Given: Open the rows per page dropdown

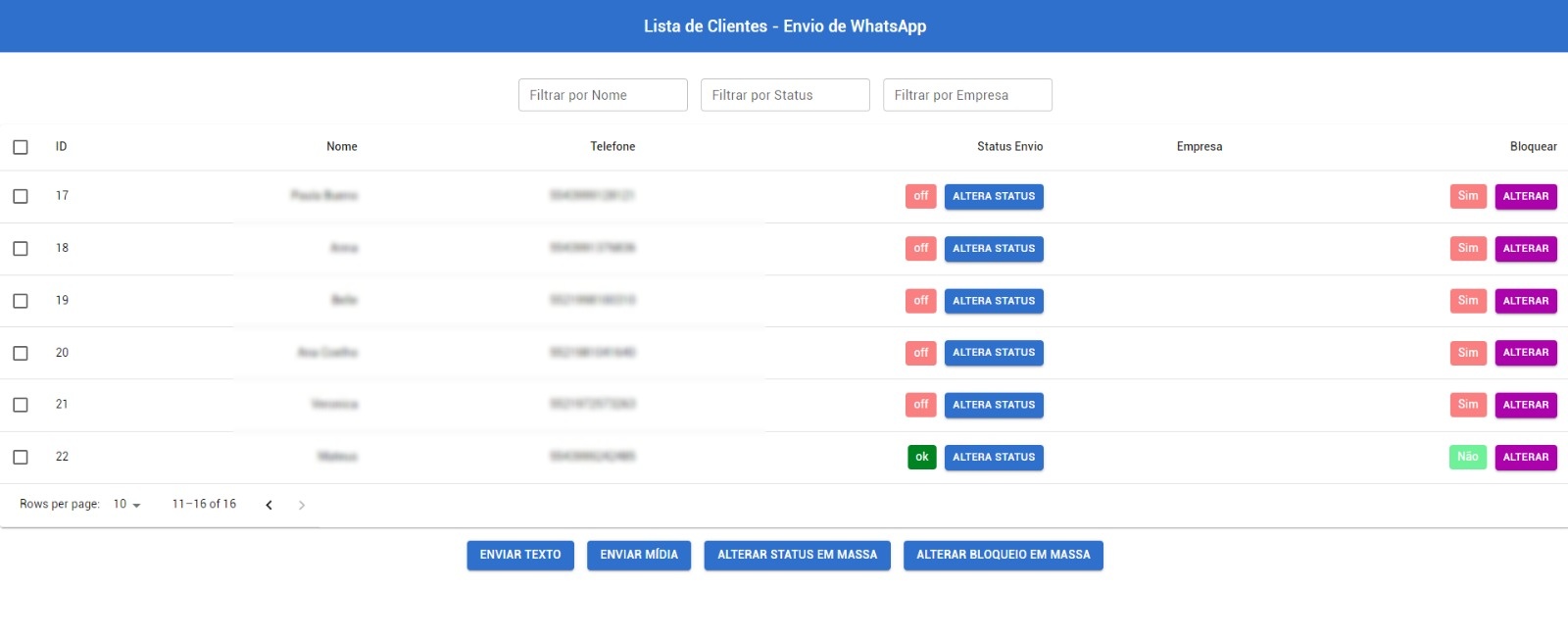Looking at the screenshot, I should tap(126, 505).
